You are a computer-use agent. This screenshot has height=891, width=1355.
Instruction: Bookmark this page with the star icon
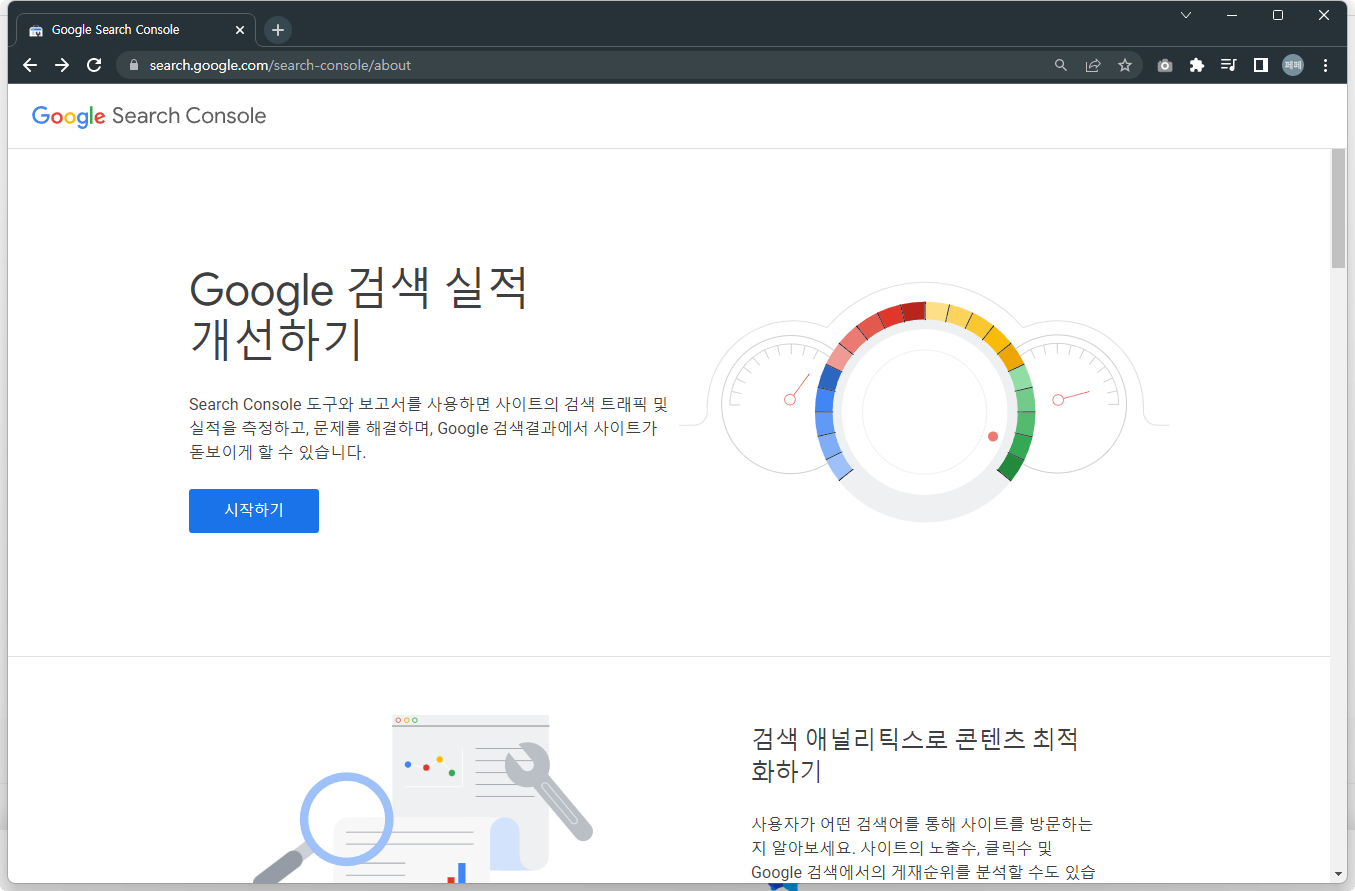[x=1125, y=65]
